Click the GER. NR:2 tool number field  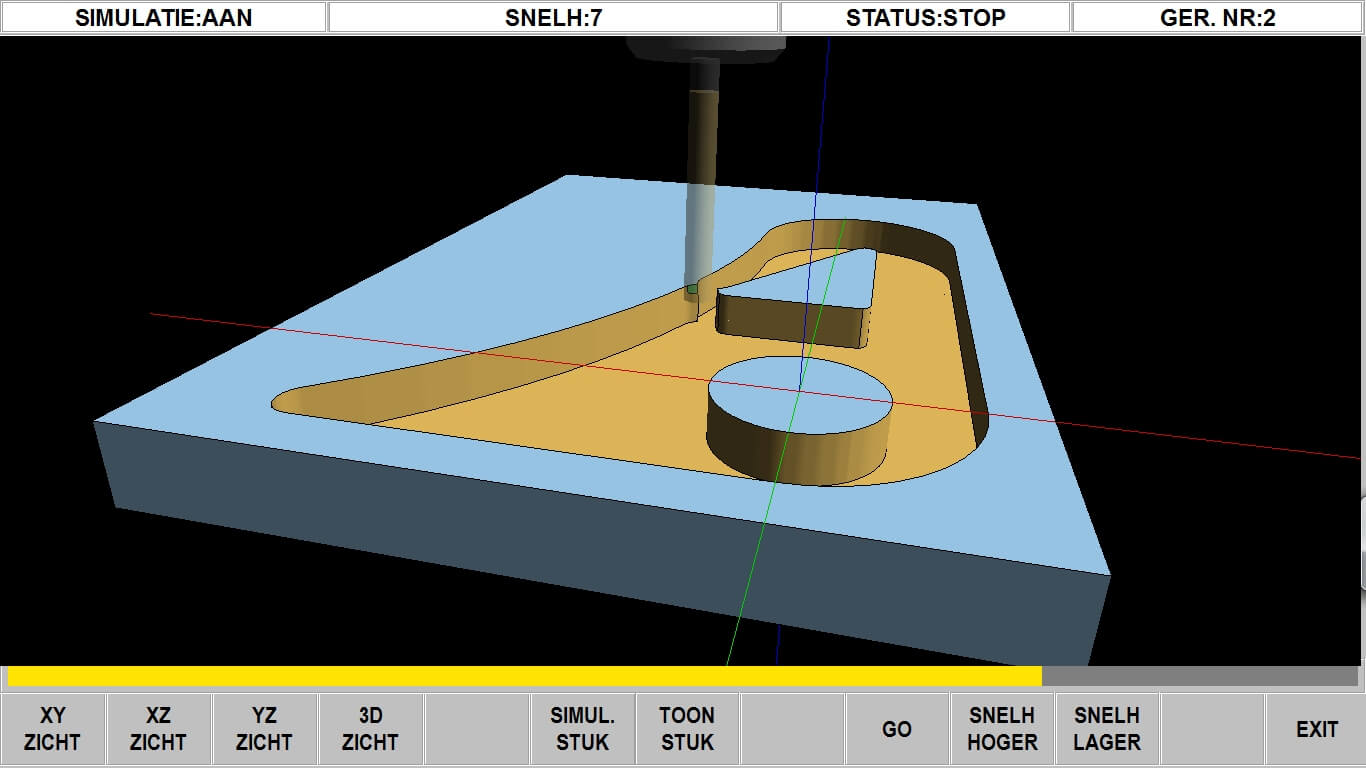click(x=1217, y=17)
